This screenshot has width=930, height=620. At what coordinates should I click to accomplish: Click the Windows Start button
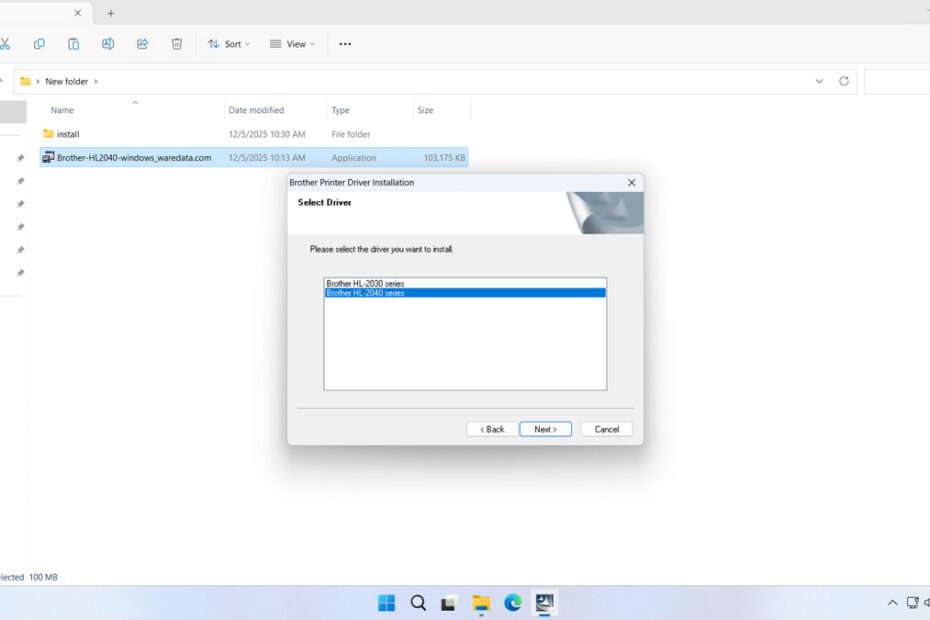click(386, 602)
